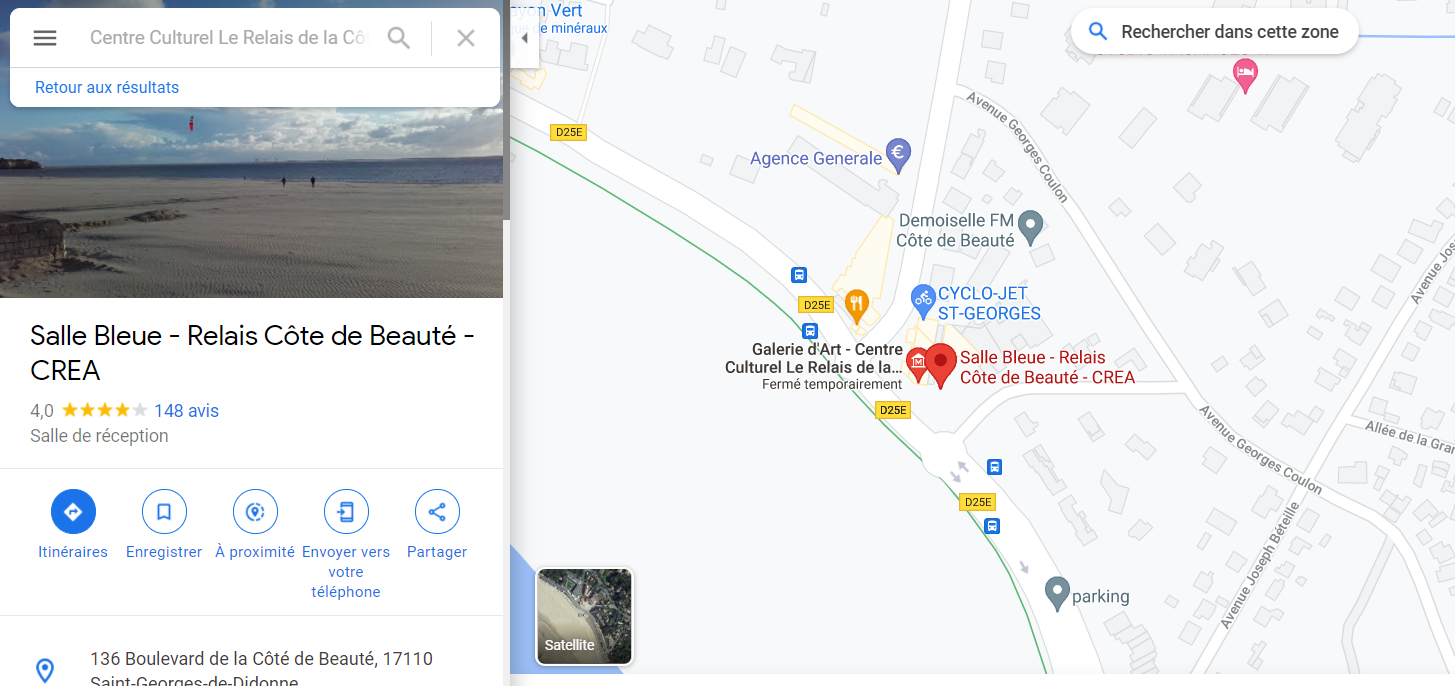Select the Agence Generale euro marker
The image size is (1455, 686).
898,154
